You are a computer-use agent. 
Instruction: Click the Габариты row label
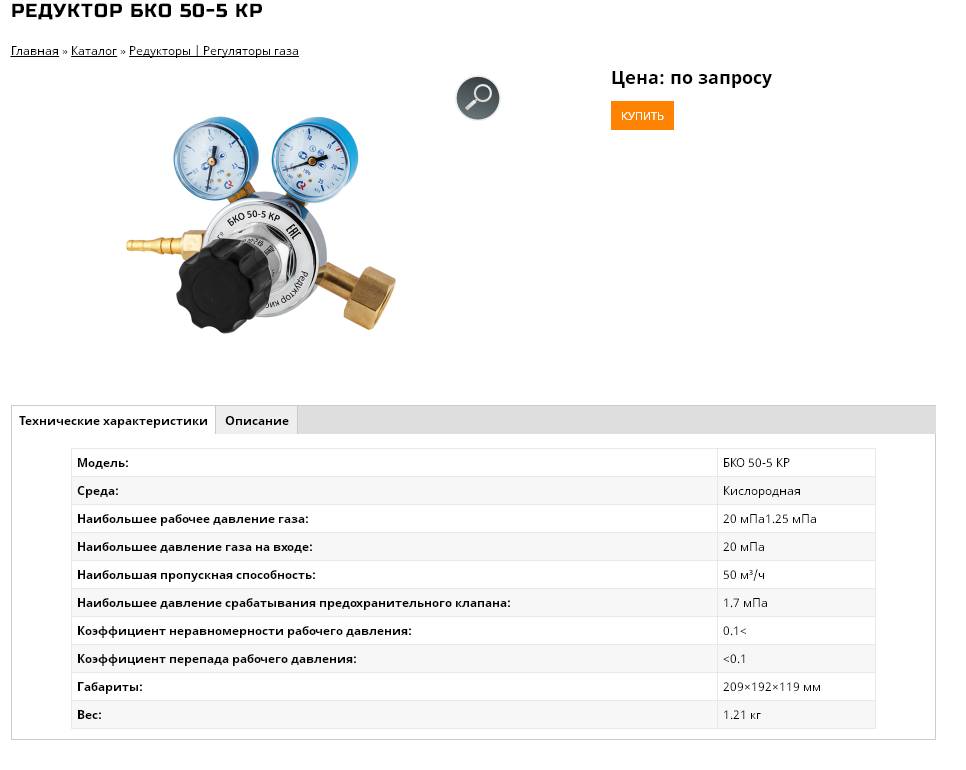[x=110, y=687]
